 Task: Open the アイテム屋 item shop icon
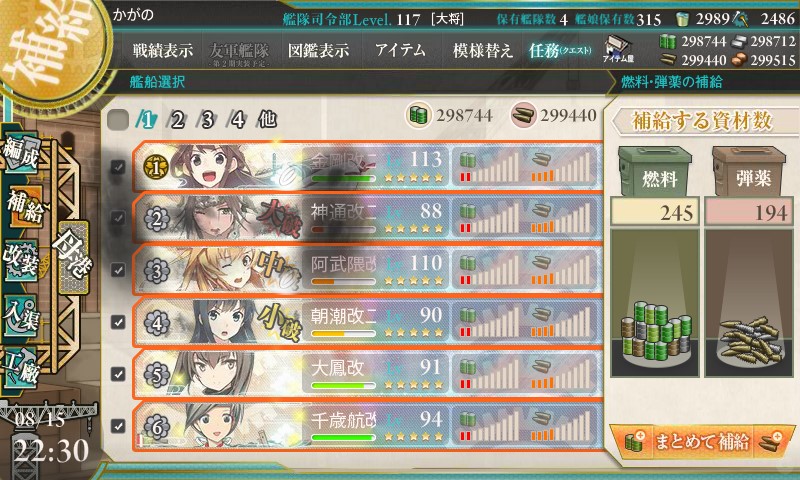[618, 49]
